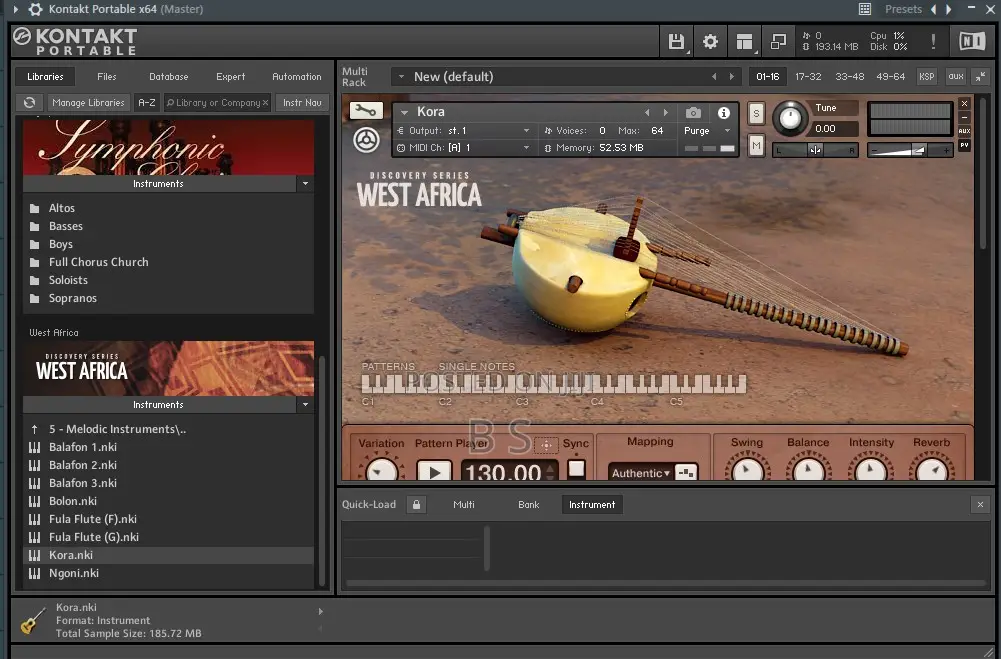Viewport: 1001px width, 659px height.
Task: Toggle the aux sends panel button
Action: [x=956, y=77]
